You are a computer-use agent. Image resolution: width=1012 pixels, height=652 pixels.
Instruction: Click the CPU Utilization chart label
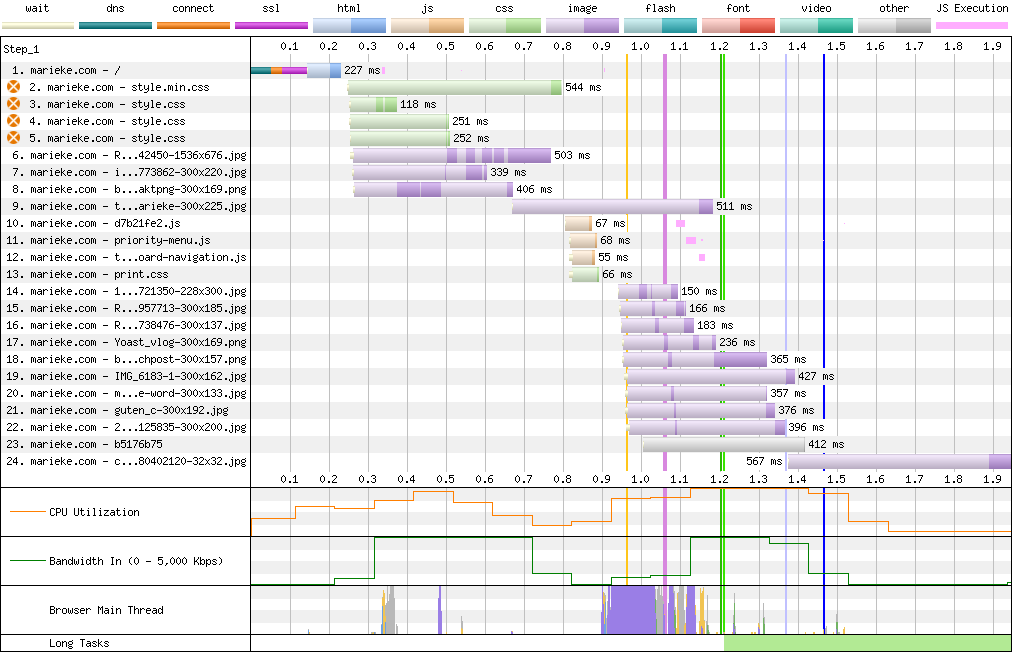click(x=94, y=512)
